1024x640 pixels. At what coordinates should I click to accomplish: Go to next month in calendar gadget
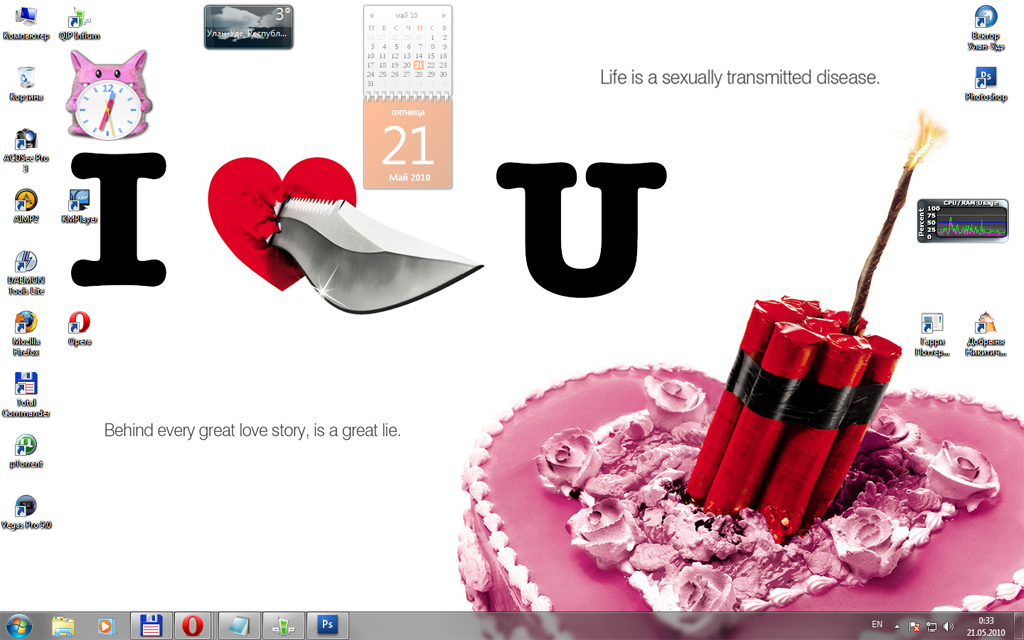(x=443, y=16)
